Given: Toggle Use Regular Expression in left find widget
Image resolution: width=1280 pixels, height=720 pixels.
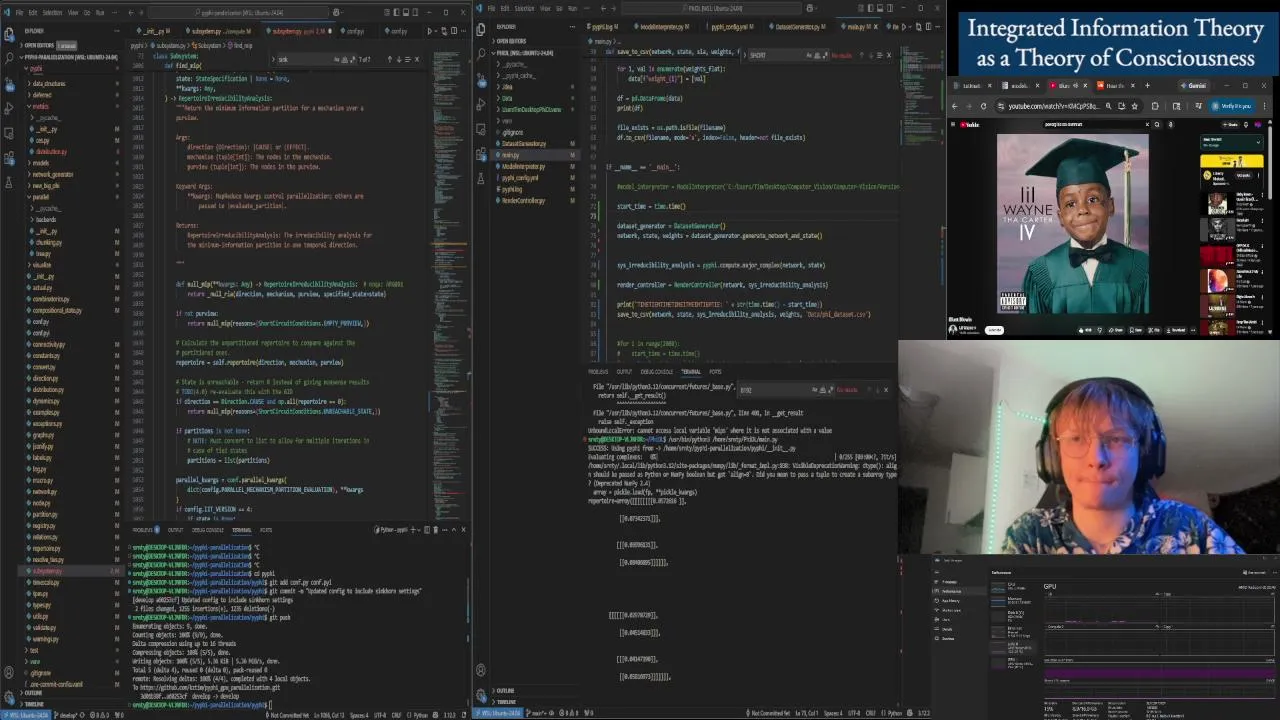Looking at the screenshot, I should [353, 59].
